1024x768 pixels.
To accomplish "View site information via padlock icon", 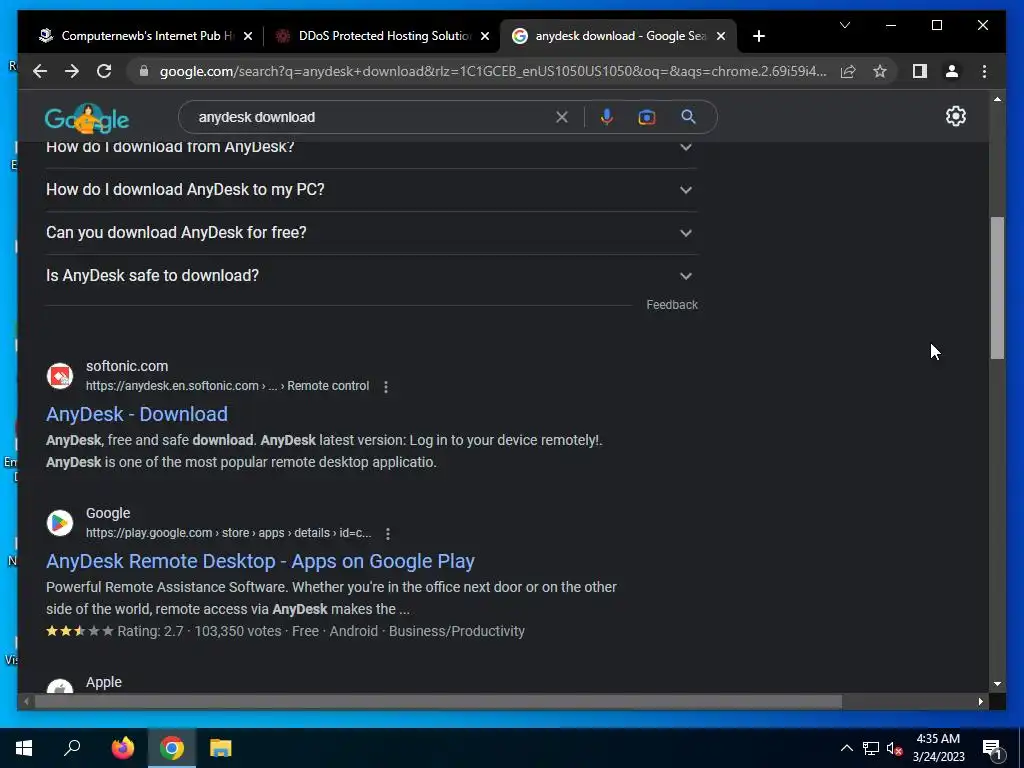I will click(144, 71).
